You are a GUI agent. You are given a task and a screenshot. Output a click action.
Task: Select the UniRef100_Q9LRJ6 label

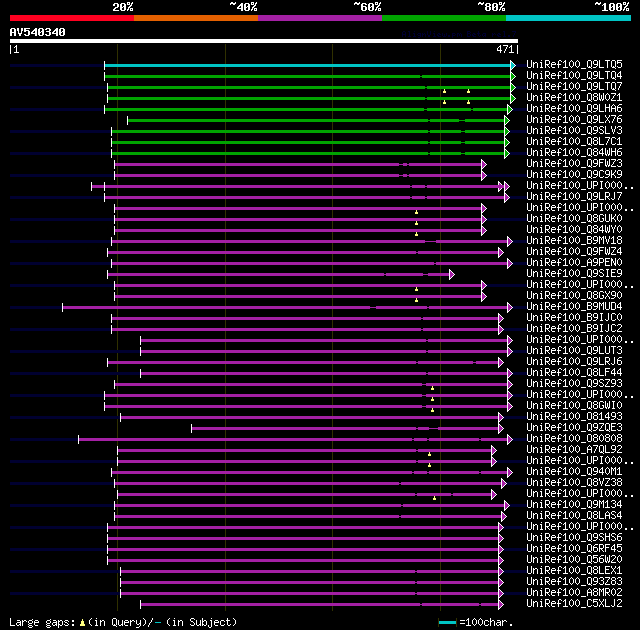coord(574,362)
